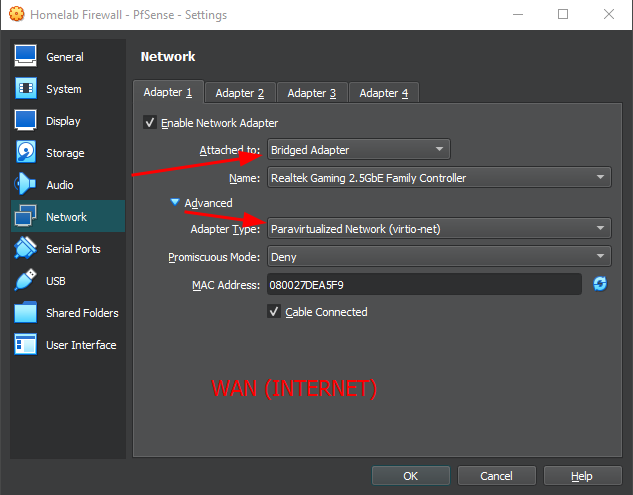The width and height of the screenshot is (633, 495).
Task: Click the Shared Folders folder icon
Action: click(x=25, y=312)
